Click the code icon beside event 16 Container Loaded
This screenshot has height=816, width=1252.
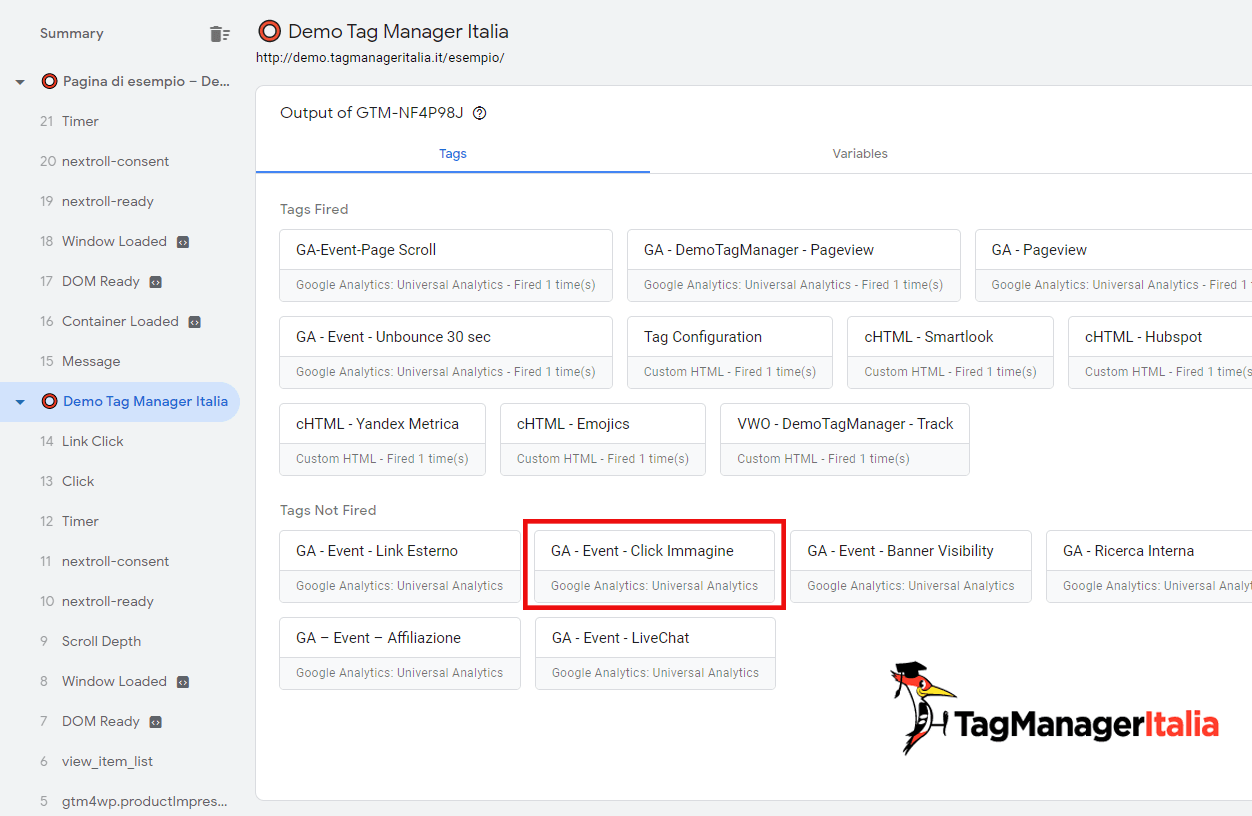(x=195, y=322)
